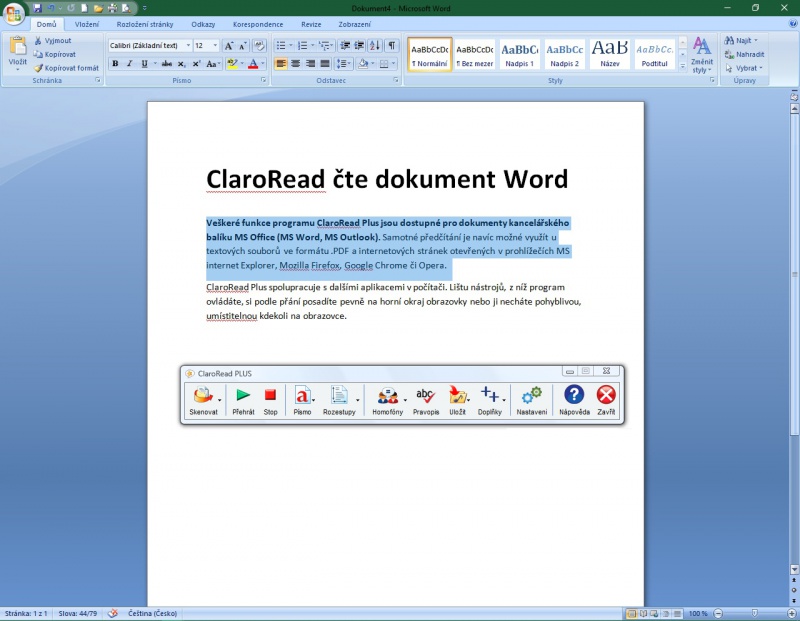The image size is (800, 621).
Task: Undo the last action in Quick Access toolbar
Action: coord(51,8)
